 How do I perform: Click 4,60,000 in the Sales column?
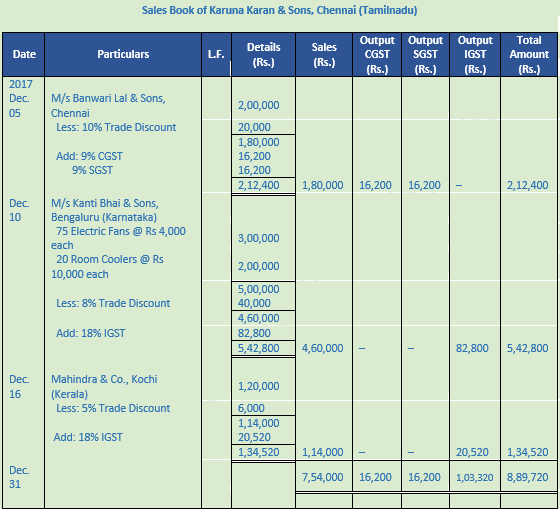322,348
